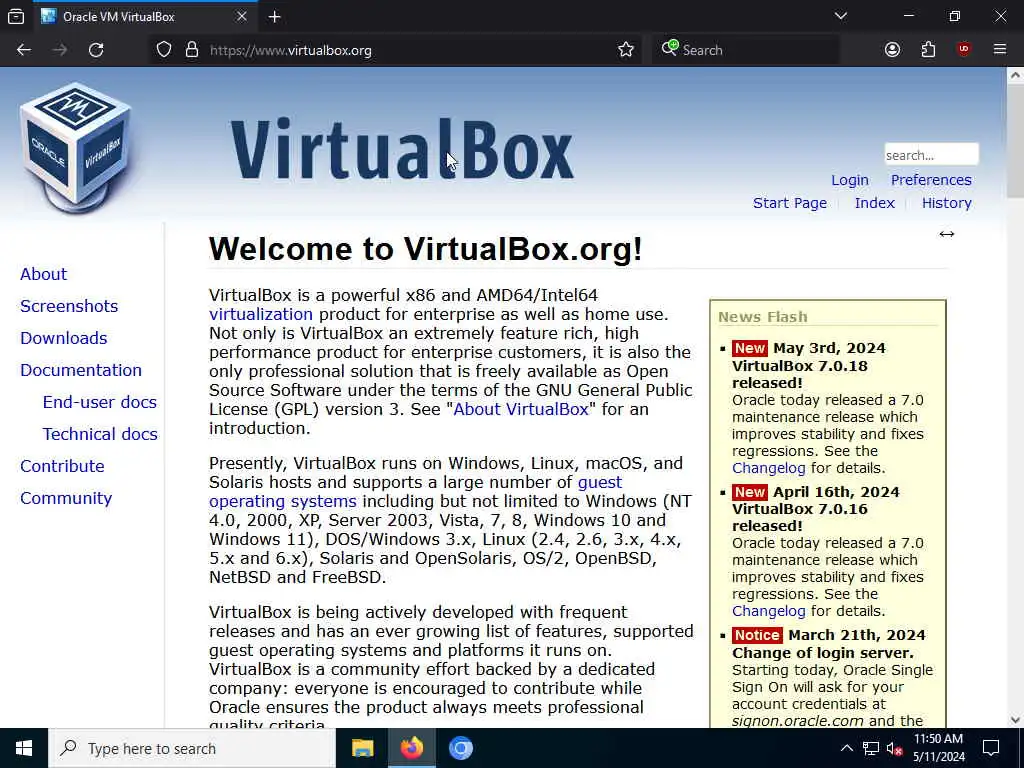Open the notification center icon

(x=991, y=748)
